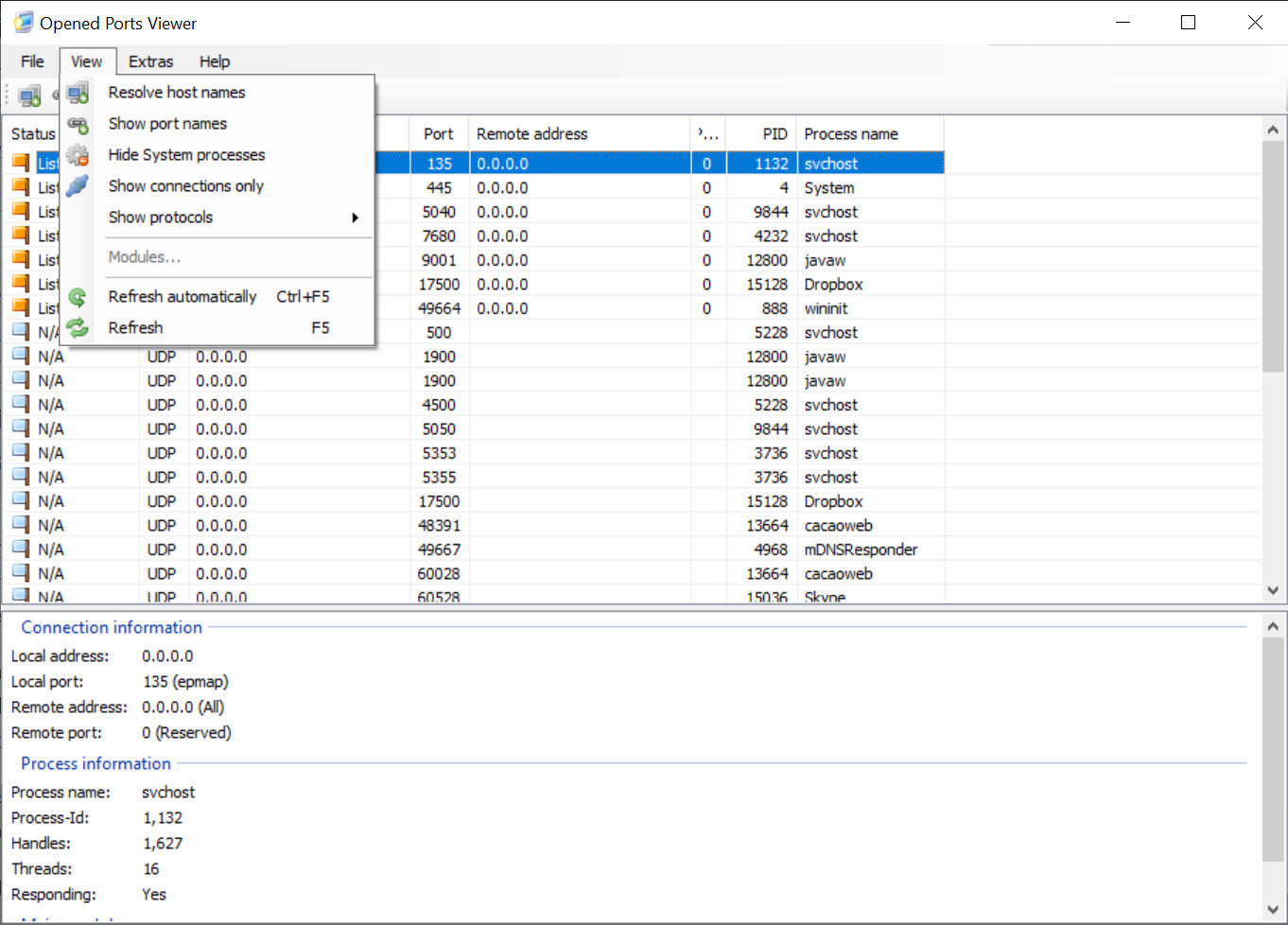The width and height of the screenshot is (1288, 925).
Task: Click the green Refresh arrows icon
Action: [78, 328]
